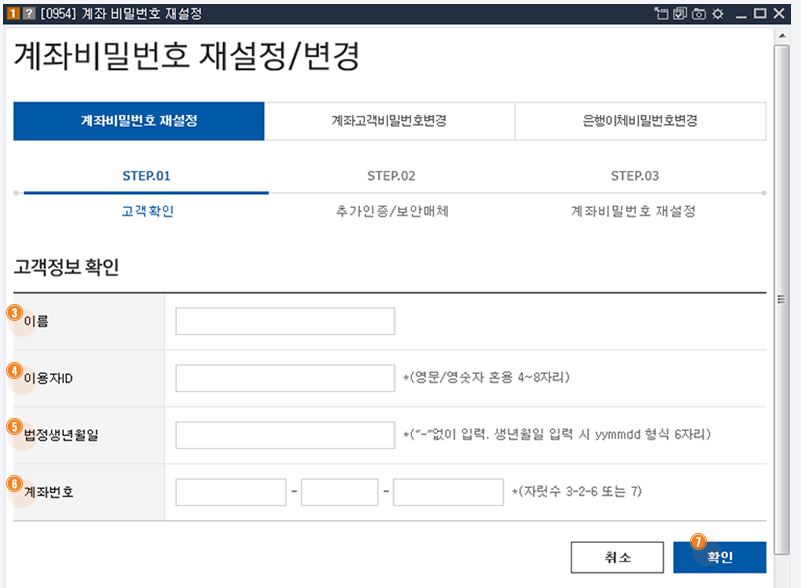Image resolution: width=801 pixels, height=588 pixels.
Task: Click the cascade windows icon in titlebar
Action: pos(678,11)
